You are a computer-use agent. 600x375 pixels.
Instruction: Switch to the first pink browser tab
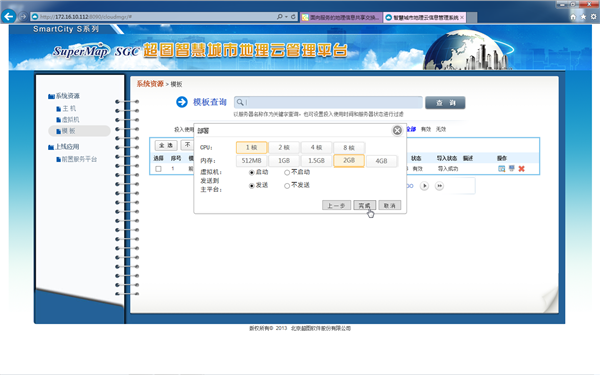[x=341, y=17]
